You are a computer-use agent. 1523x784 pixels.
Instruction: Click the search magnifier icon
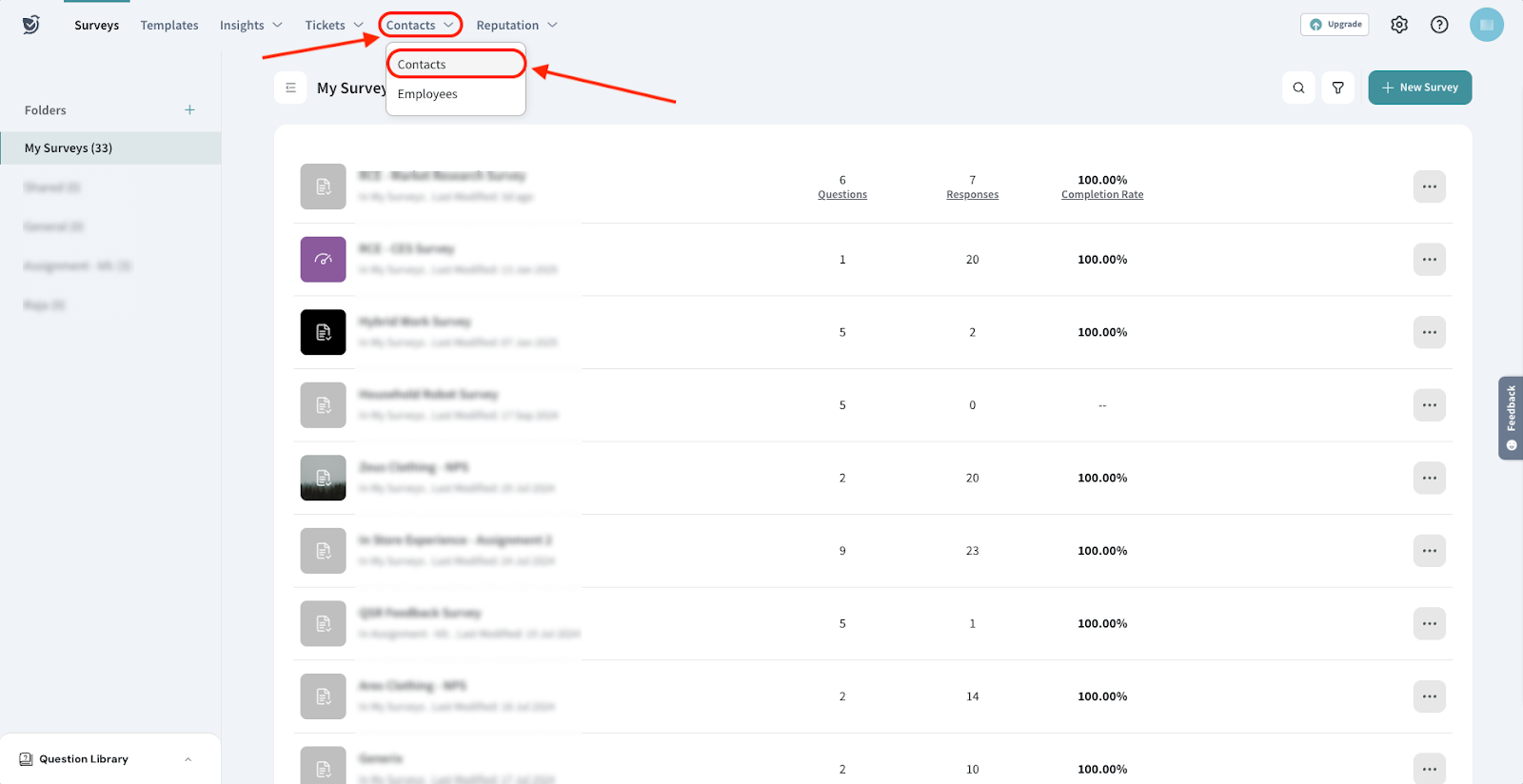tap(1298, 88)
